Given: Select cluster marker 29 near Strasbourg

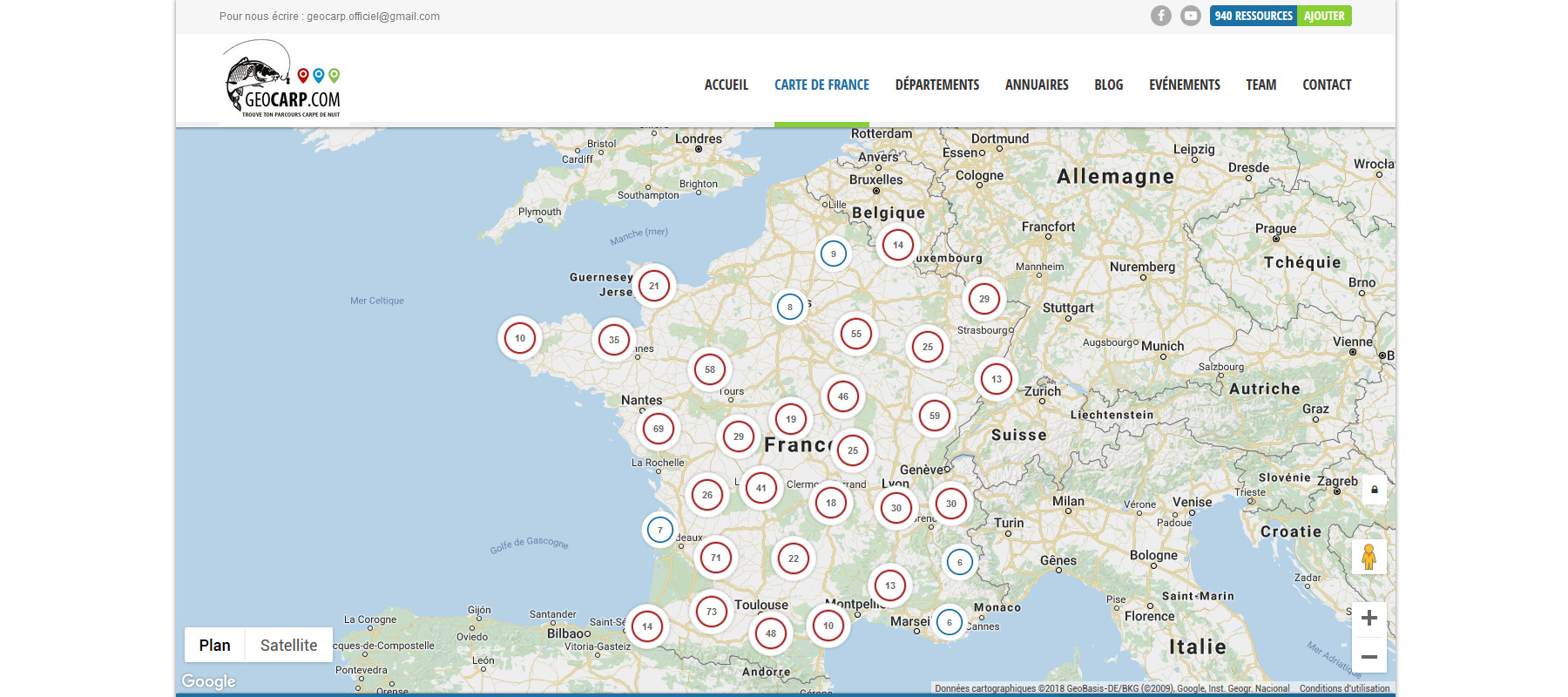Looking at the screenshot, I should tap(984, 299).
